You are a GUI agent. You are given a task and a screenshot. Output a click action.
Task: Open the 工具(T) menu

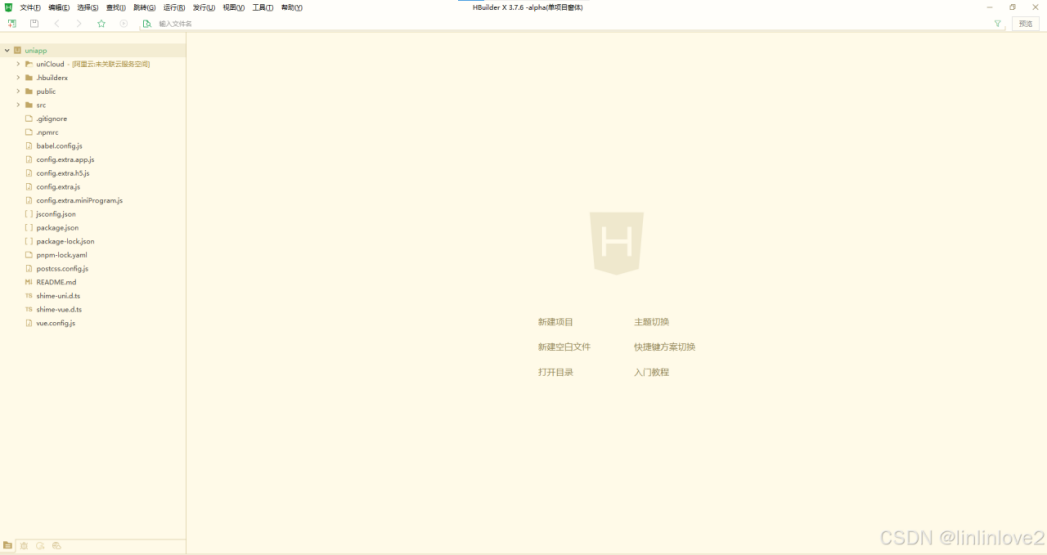[x=262, y=7]
